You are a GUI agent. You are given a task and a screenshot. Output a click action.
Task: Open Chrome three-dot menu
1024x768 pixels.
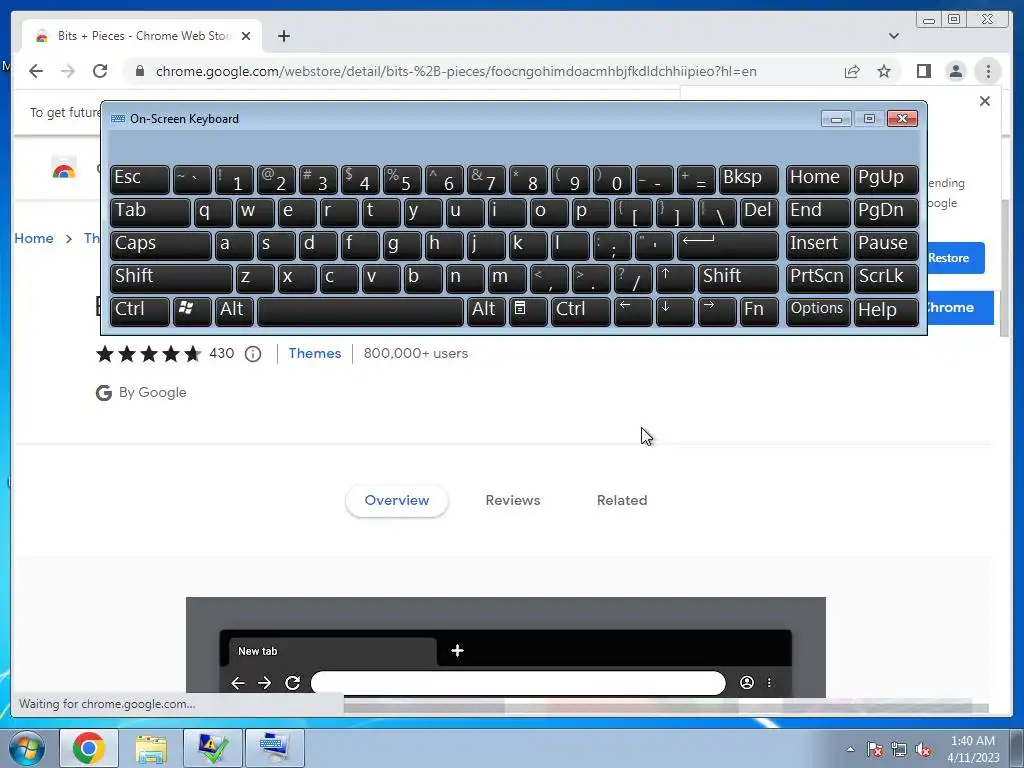[988, 71]
